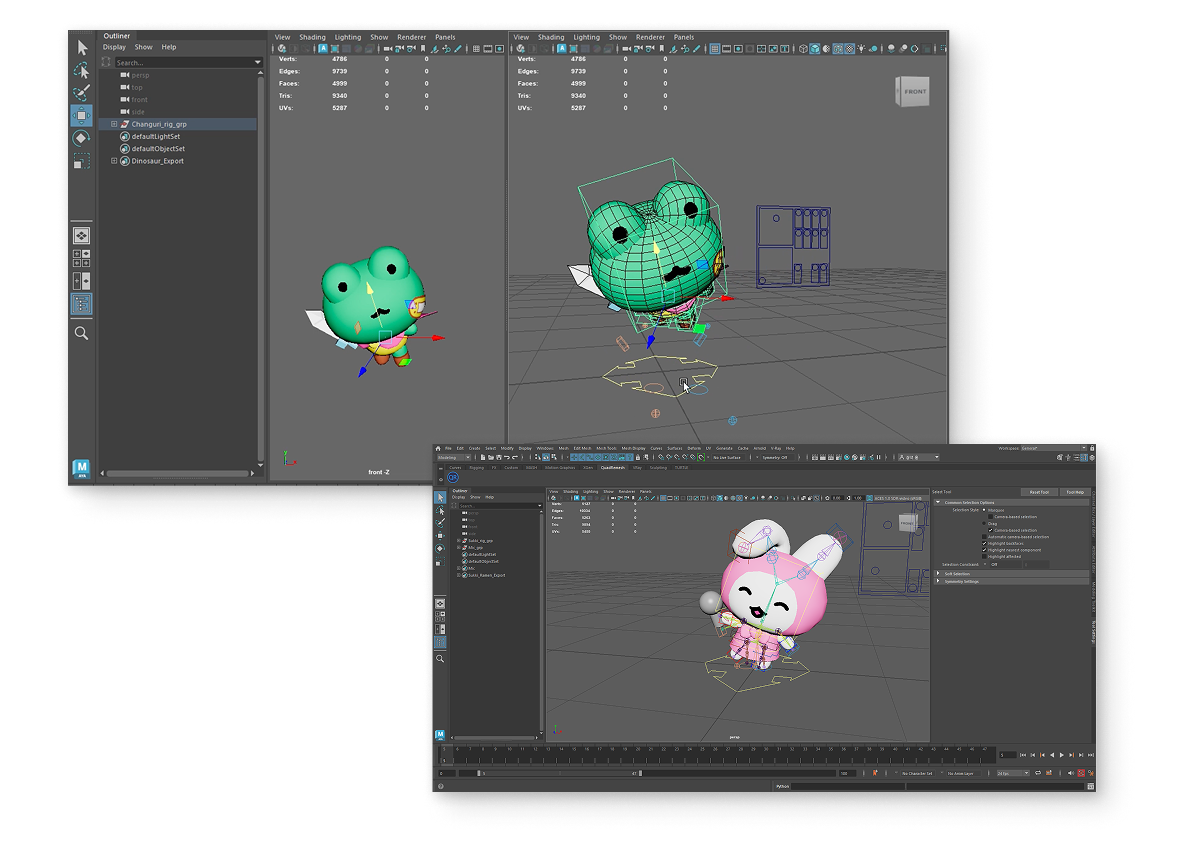Activate the Lasso Select tool
The height and width of the screenshot is (856, 1200).
tap(82, 70)
